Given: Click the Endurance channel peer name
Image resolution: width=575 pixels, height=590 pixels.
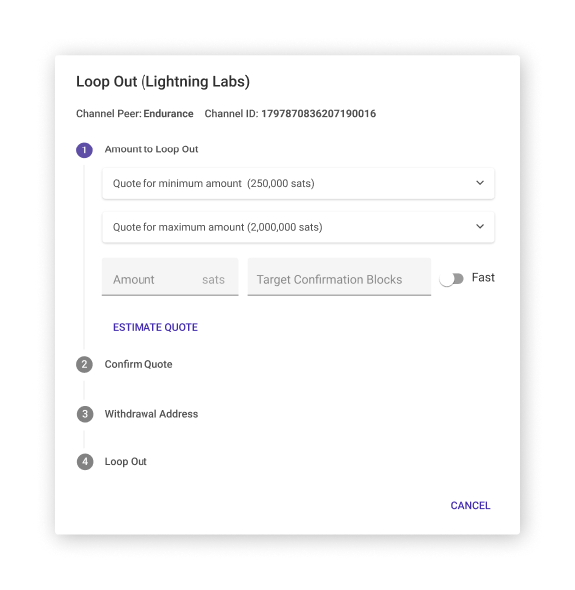Looking at the screenshot, I should pyautogui.click(x=168, y=114).
